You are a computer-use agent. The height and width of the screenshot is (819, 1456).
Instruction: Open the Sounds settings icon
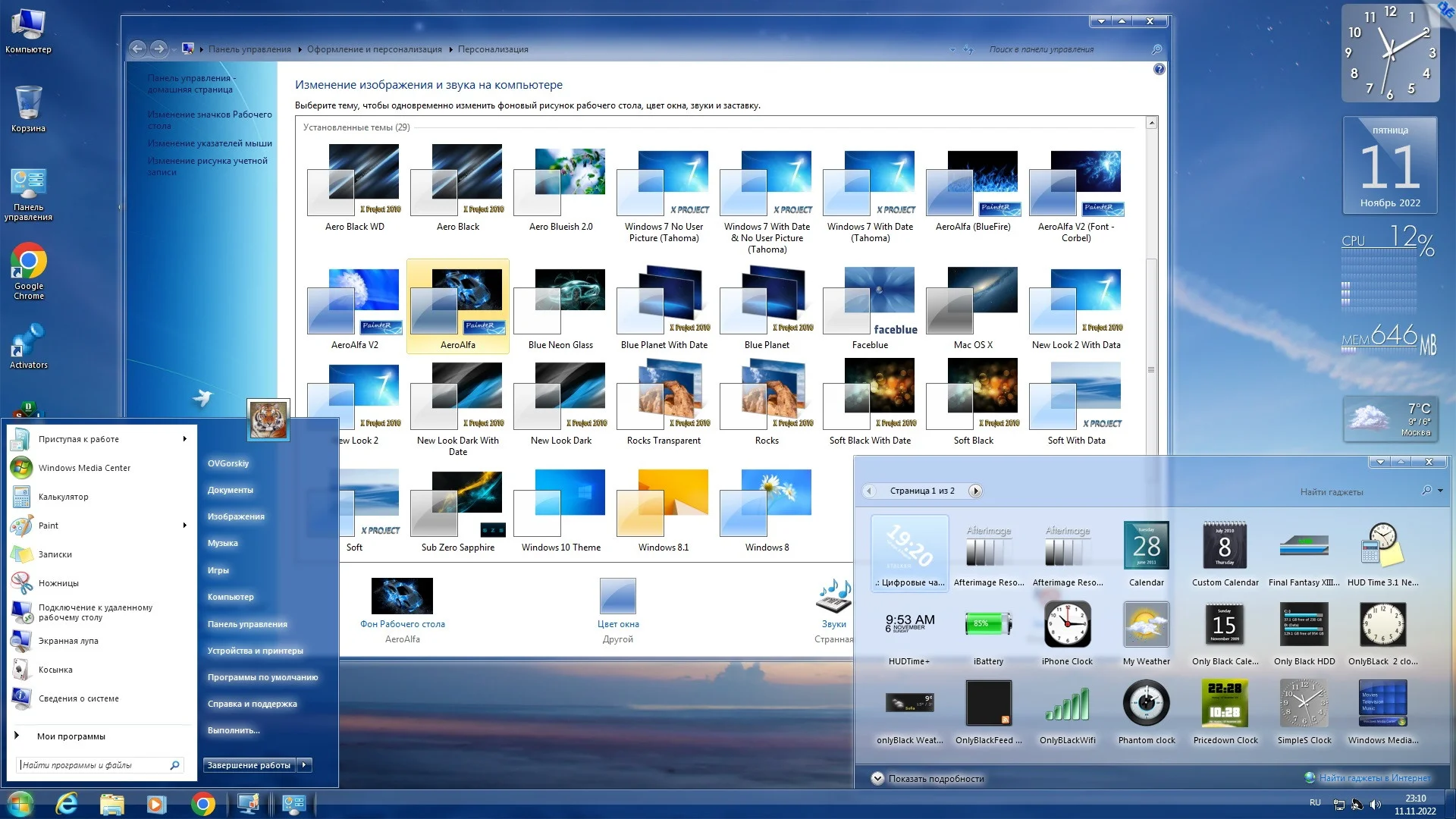point(833,598)
